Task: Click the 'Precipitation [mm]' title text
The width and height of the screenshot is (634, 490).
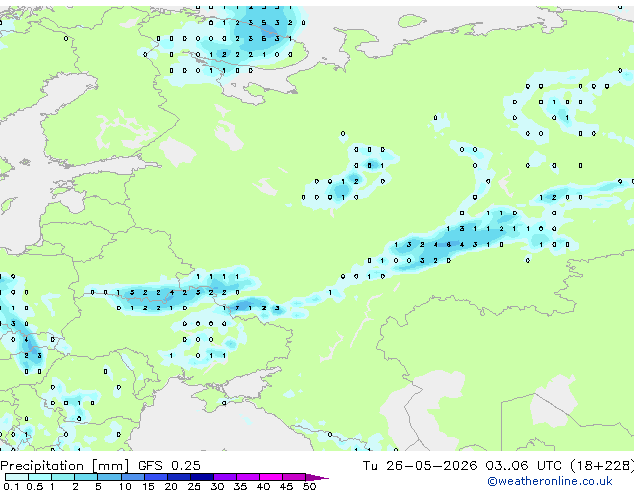Action: [x=65, y=466]
